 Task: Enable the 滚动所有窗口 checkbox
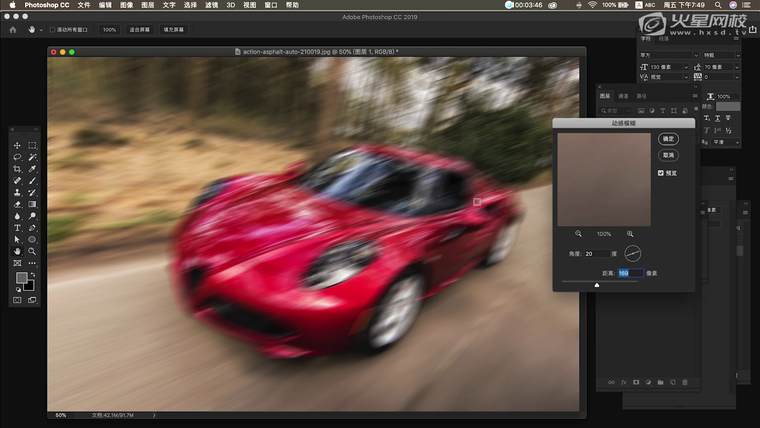(53, 30)
